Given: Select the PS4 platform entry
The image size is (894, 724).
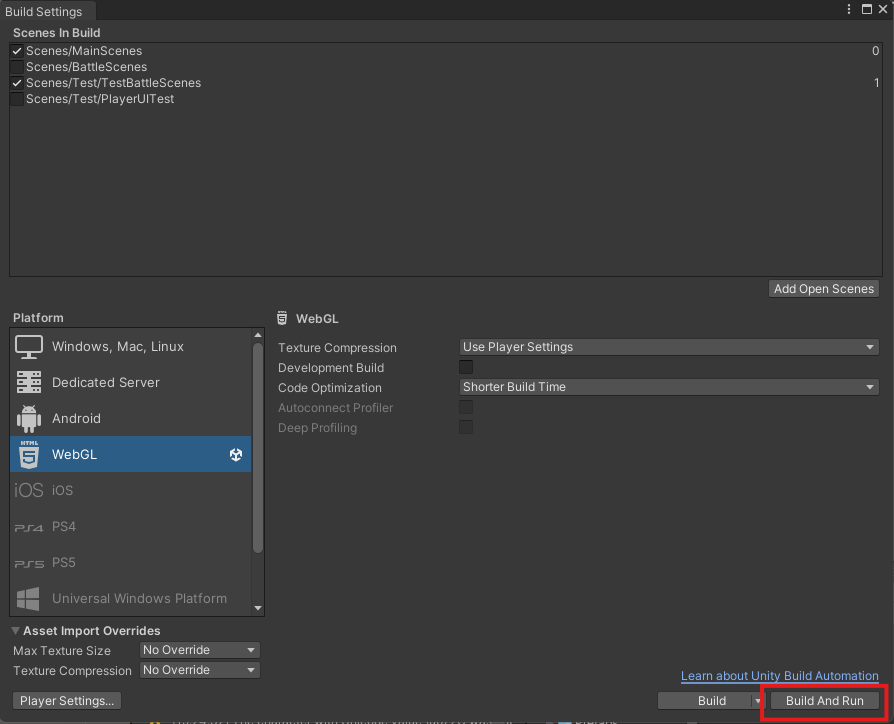Looking at the screenshot, I should (131, 526).
